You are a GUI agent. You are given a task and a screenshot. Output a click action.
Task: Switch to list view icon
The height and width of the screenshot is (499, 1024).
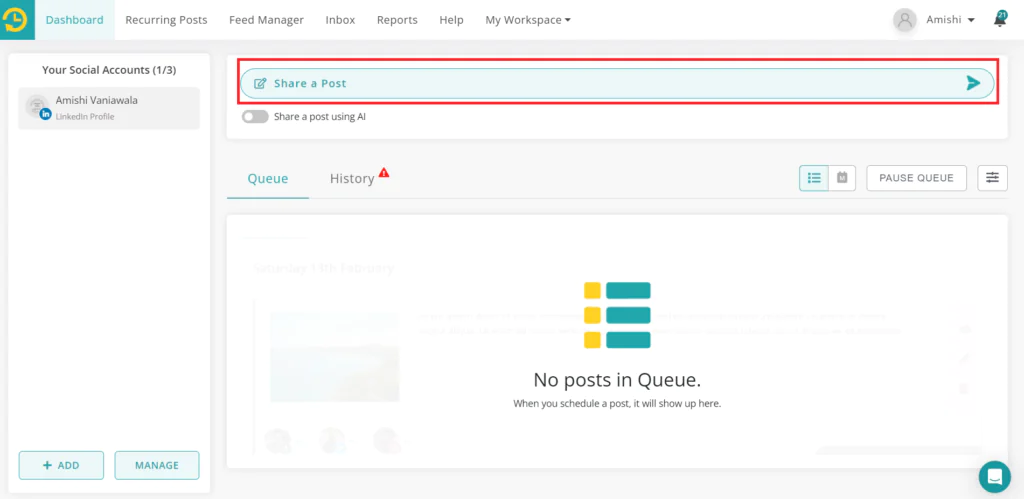[x=814, y=178]
